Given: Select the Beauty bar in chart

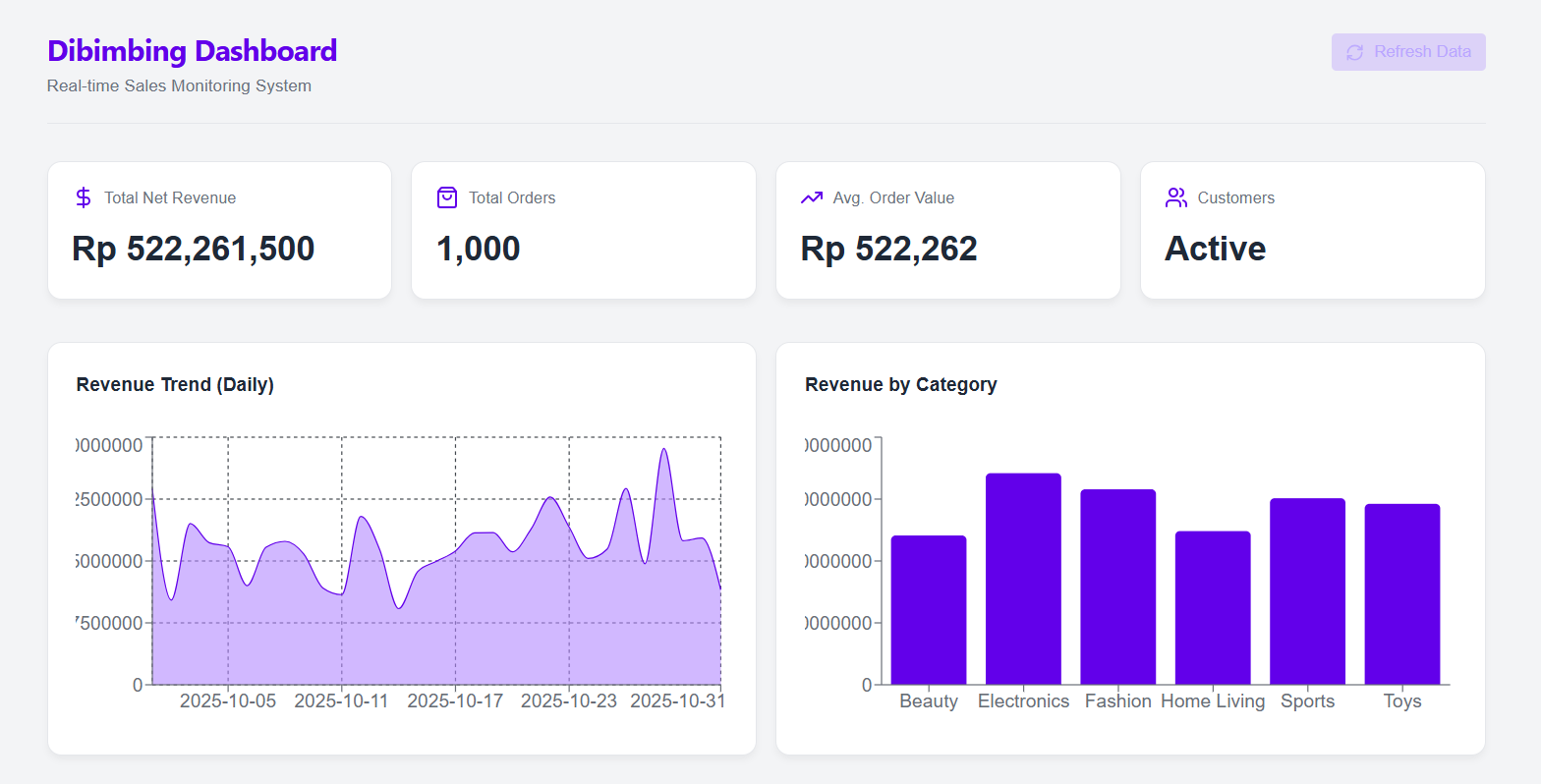Looking at the screenshot, I should point(929,609).
